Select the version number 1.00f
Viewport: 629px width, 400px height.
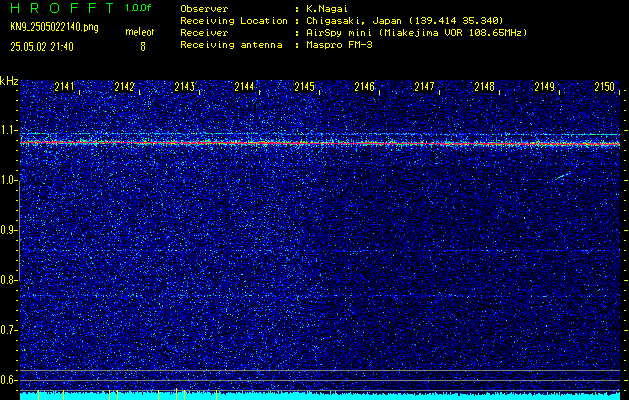[x=138, y=8]
